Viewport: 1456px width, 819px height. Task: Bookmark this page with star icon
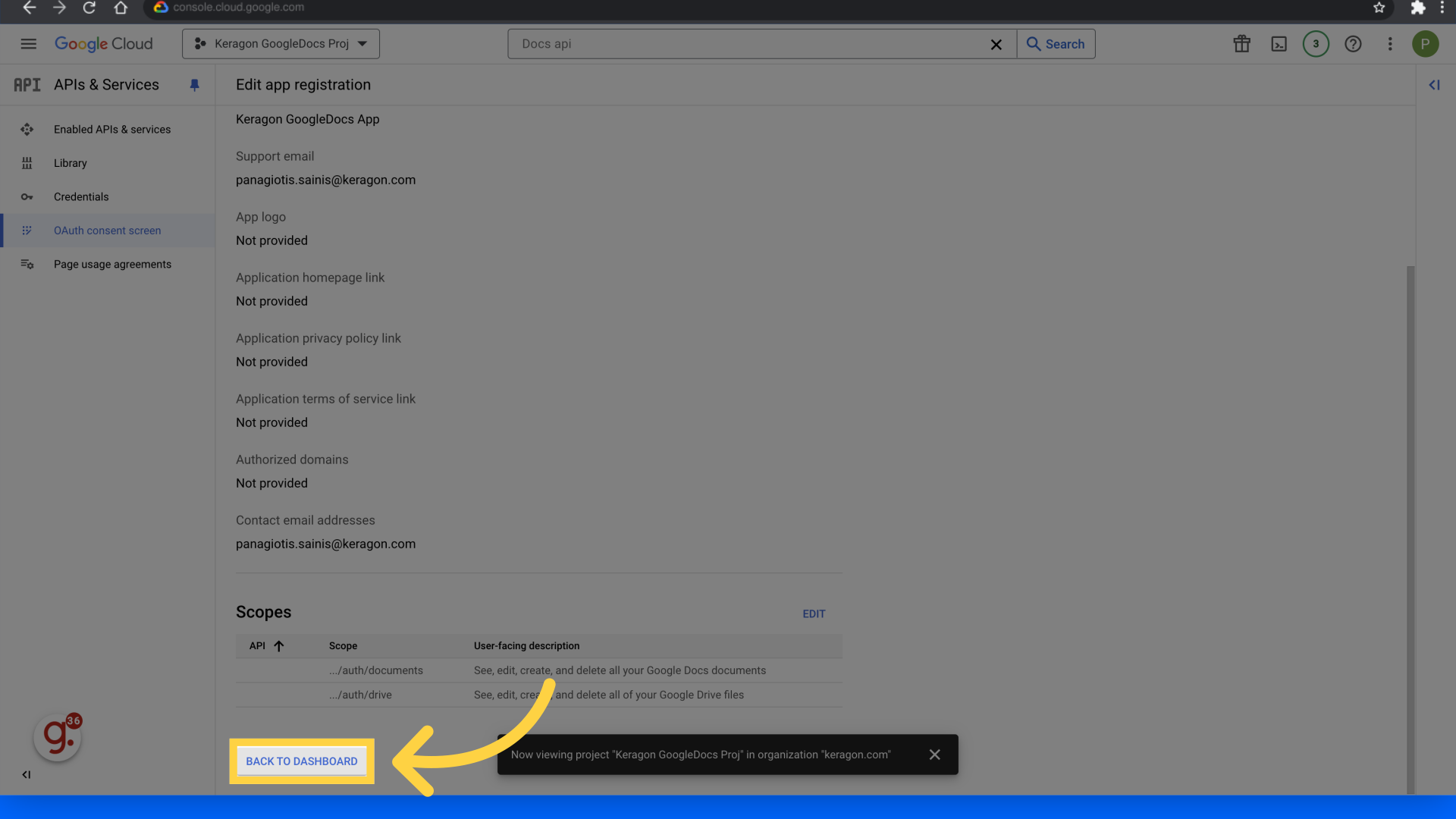(1379, 8)
